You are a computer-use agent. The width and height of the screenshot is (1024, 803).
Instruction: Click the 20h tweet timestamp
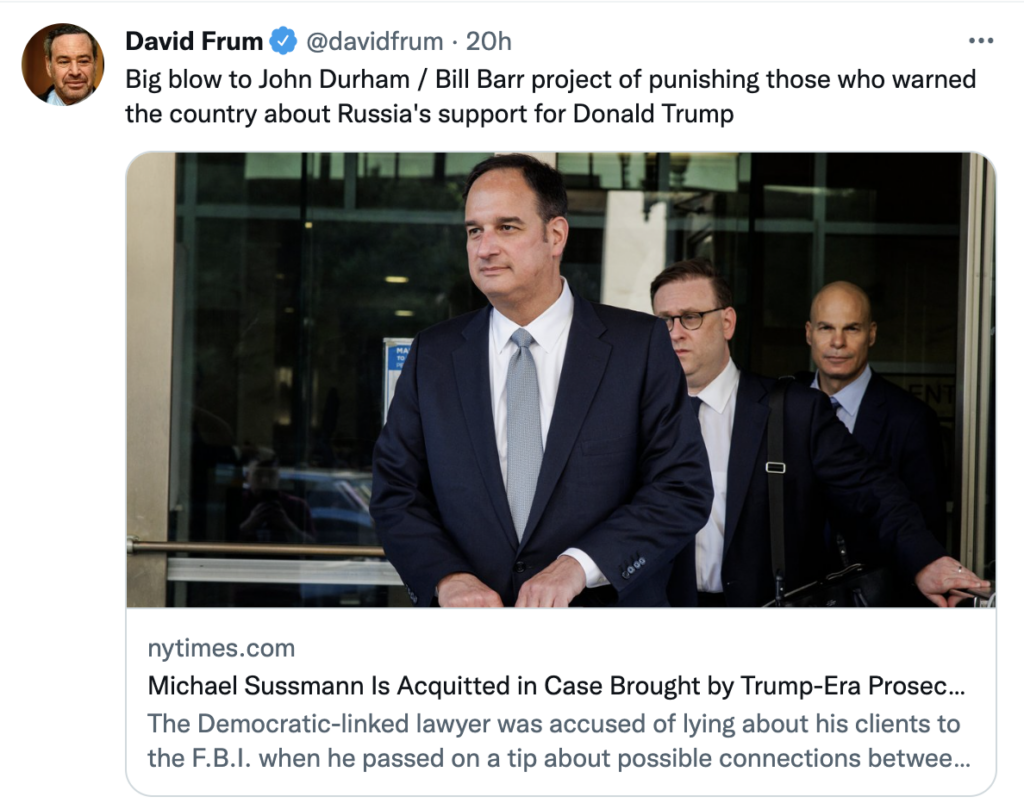(x=489, y=41)
